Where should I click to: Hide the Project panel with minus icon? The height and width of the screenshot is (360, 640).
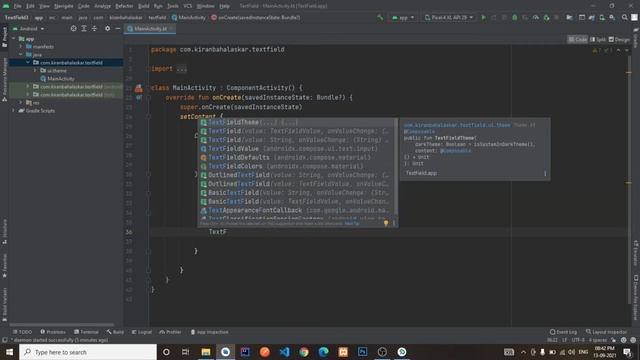pos(118,29)
